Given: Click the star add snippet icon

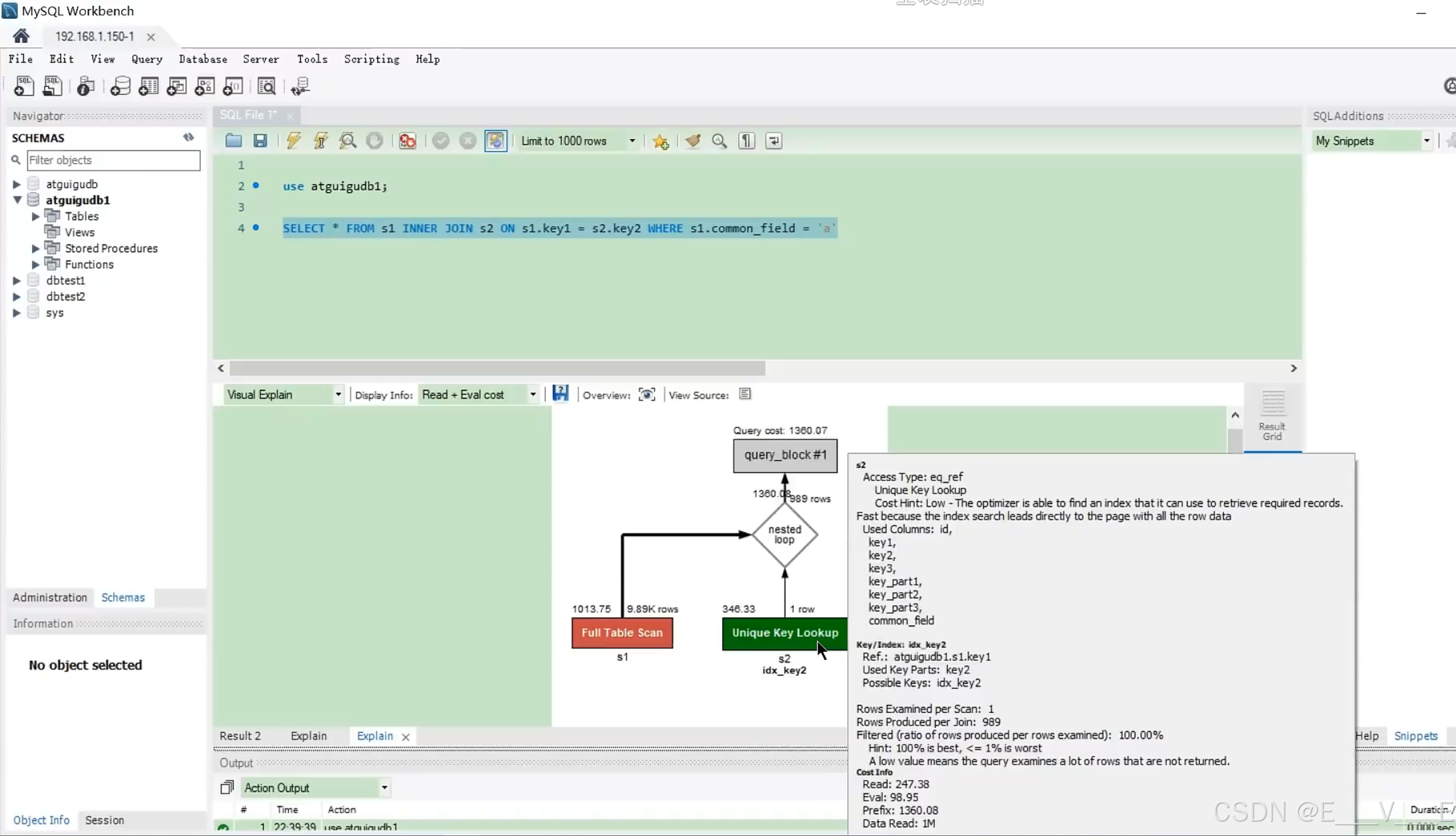Looking at the screenshot, I should pos(661,141).
